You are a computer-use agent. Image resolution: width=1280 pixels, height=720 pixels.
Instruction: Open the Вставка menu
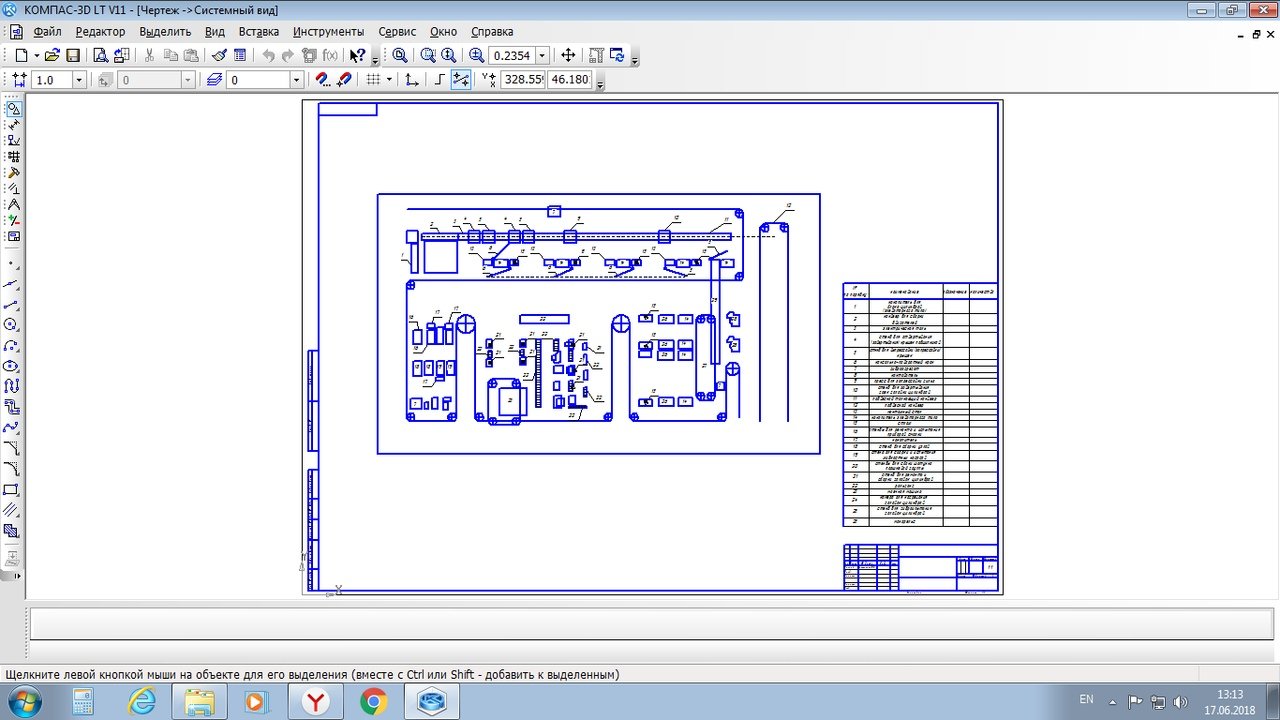258,32
